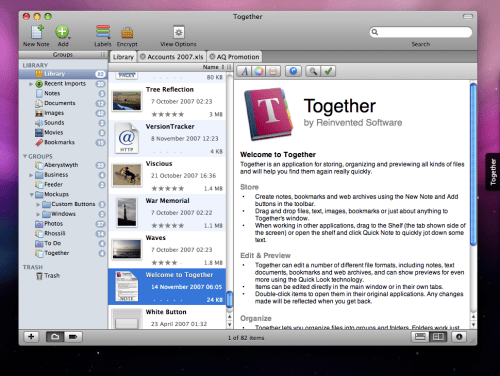Switch to AQ Promotion tab
Image resolution: width=500 pixels, height=376 pixels.
coord(234,57)
